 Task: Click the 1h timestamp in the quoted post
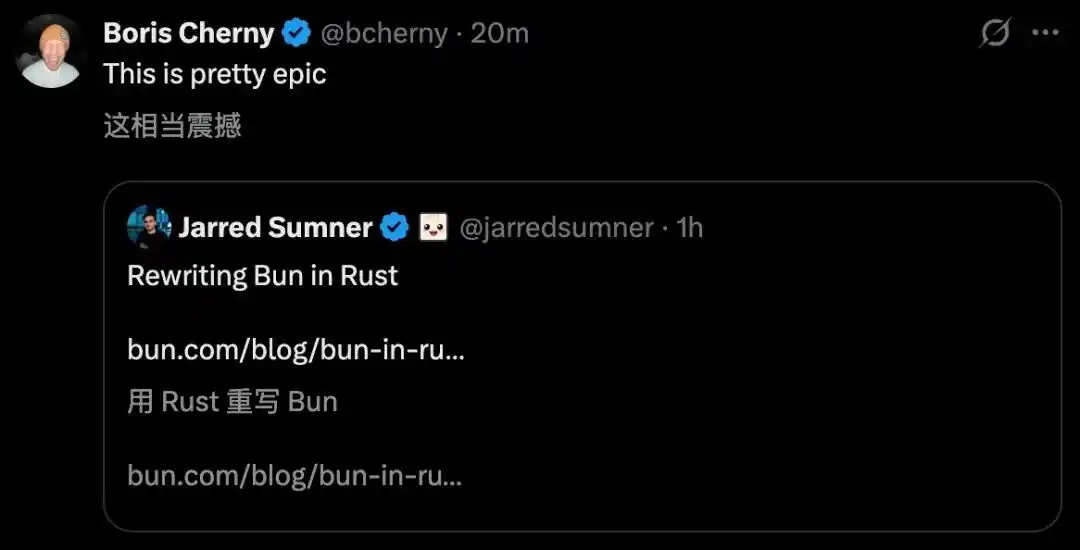click(689, 227)
